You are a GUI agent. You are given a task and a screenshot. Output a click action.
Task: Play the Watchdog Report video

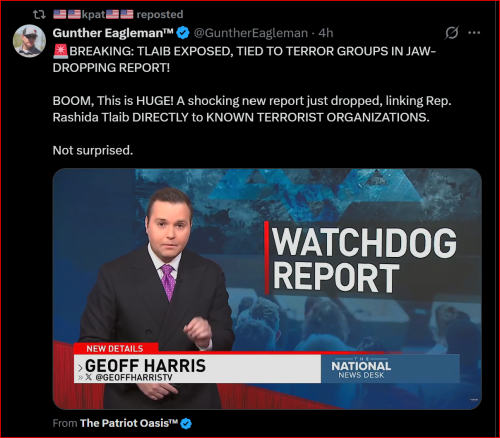[267, 289]
